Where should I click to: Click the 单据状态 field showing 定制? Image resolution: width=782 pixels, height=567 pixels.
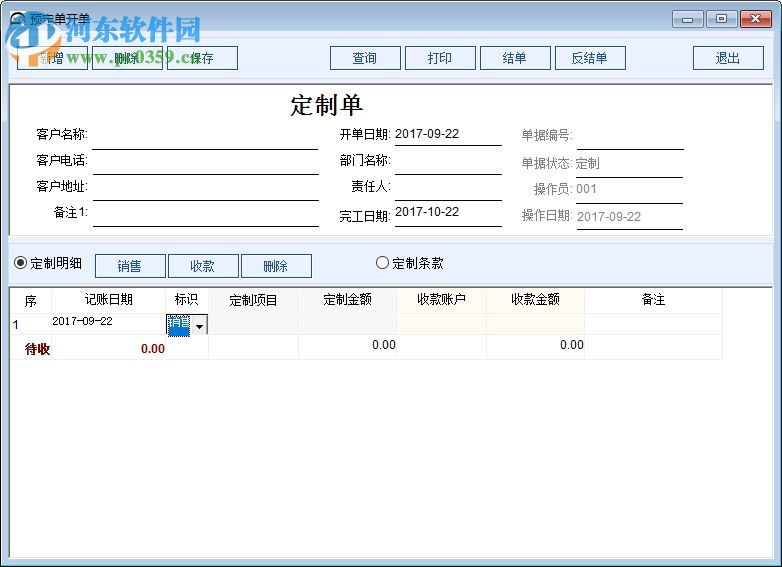pos(629,165)
